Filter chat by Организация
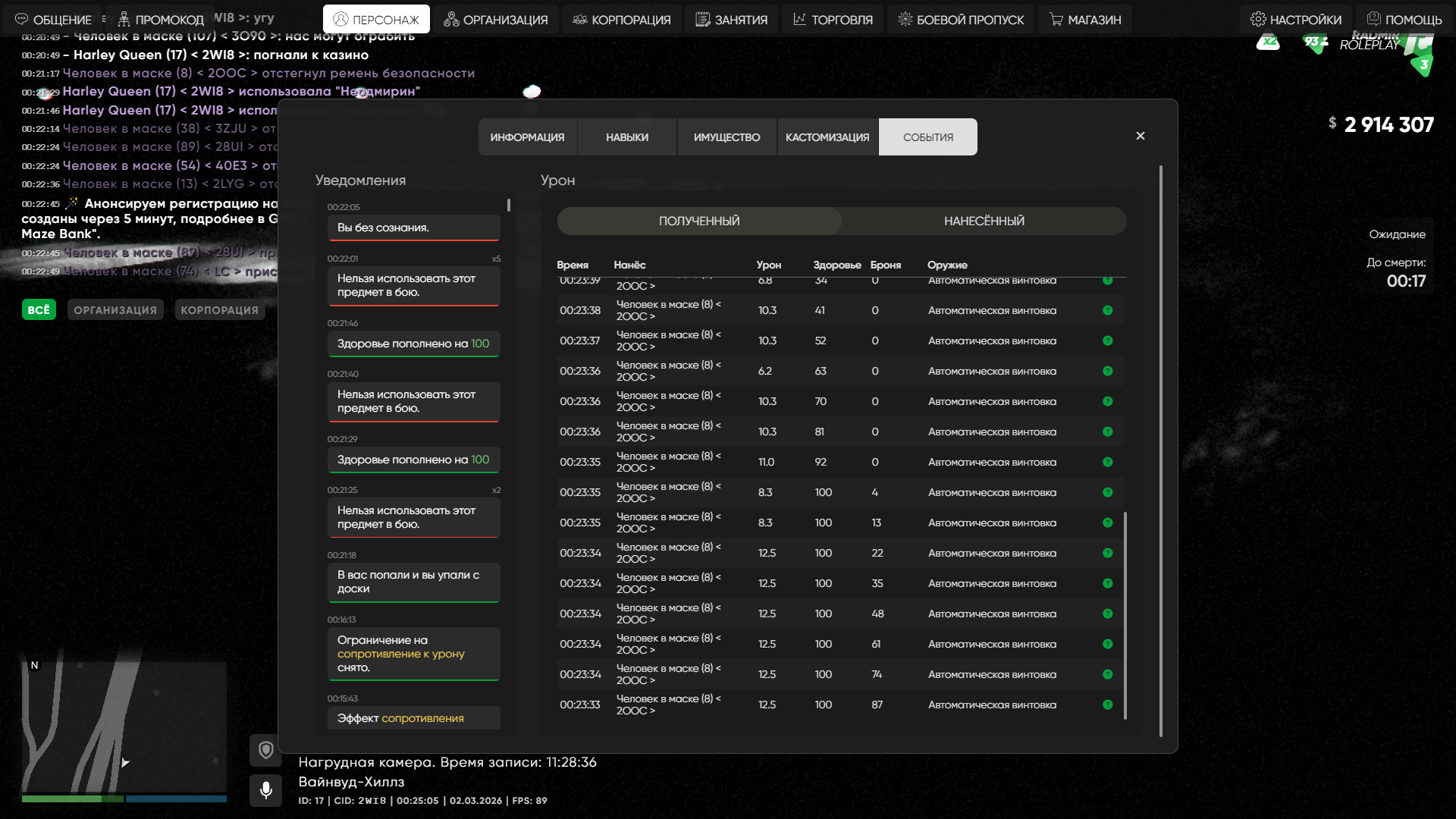Screen dimensions: 1456x819 [115, 310]
